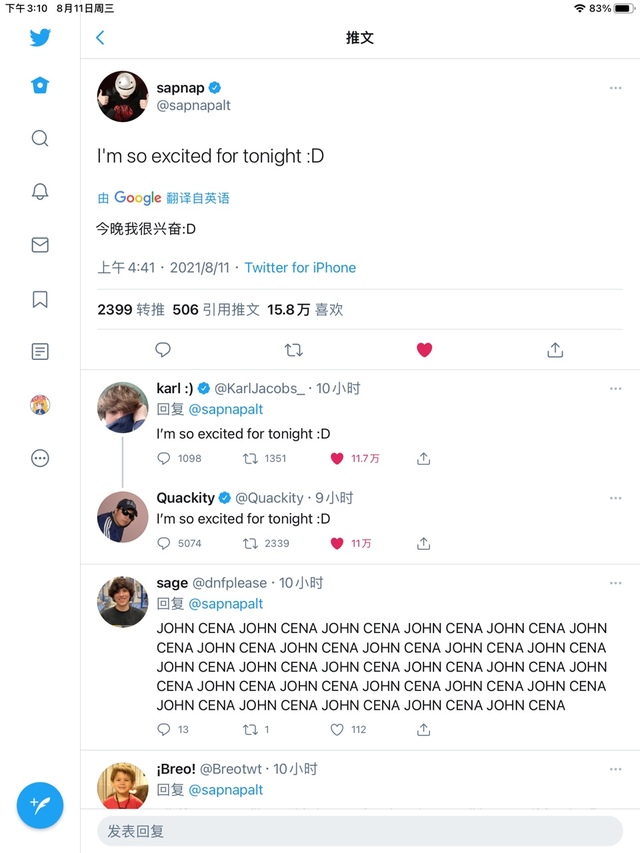The width and height of the screenshot is (640, 853).
Task: Toggle like on Karl's reply
Action: (x=337, y=459)
